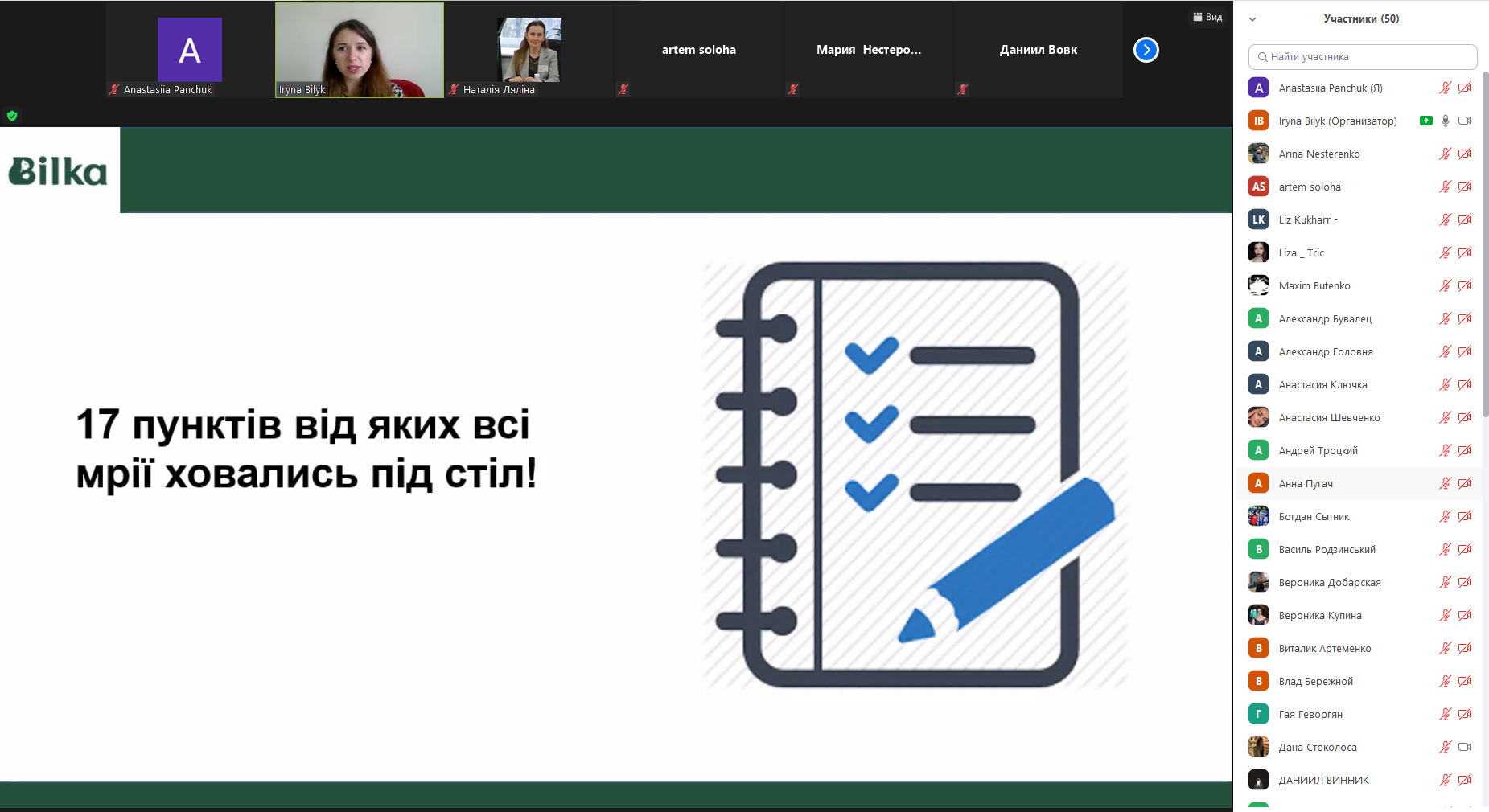
Task: Toggle muted microphone for Anastasiia Panchuk (Я)
Action: (x=1446, y=88)
